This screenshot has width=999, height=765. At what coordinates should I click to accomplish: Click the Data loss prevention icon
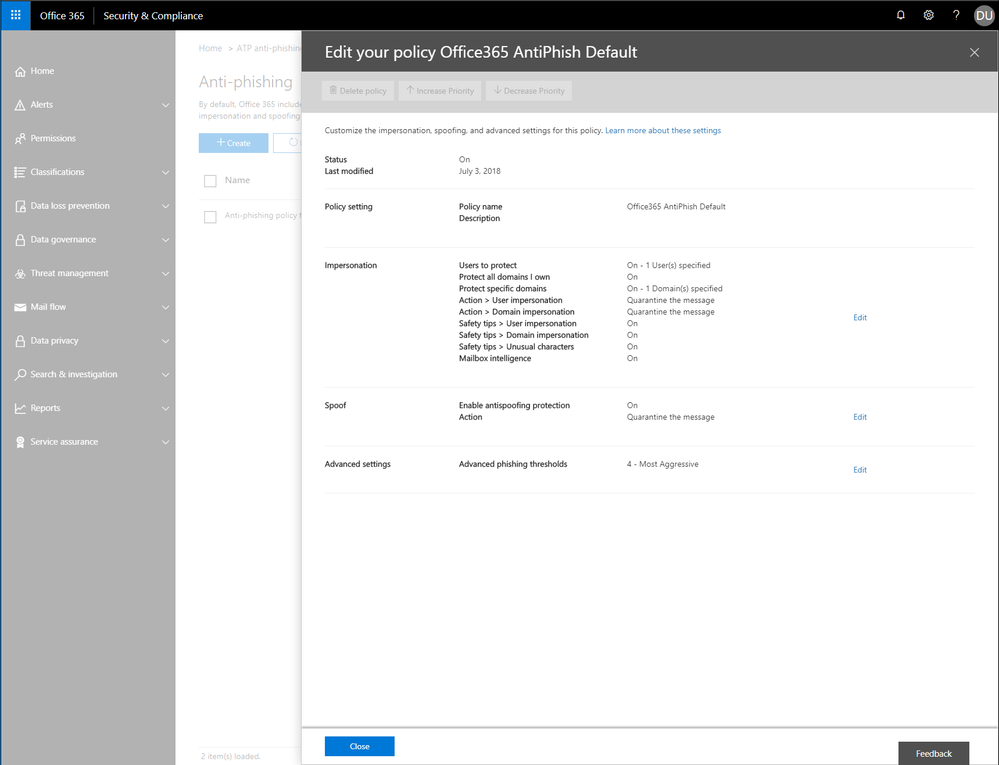[x=20, y=206]
